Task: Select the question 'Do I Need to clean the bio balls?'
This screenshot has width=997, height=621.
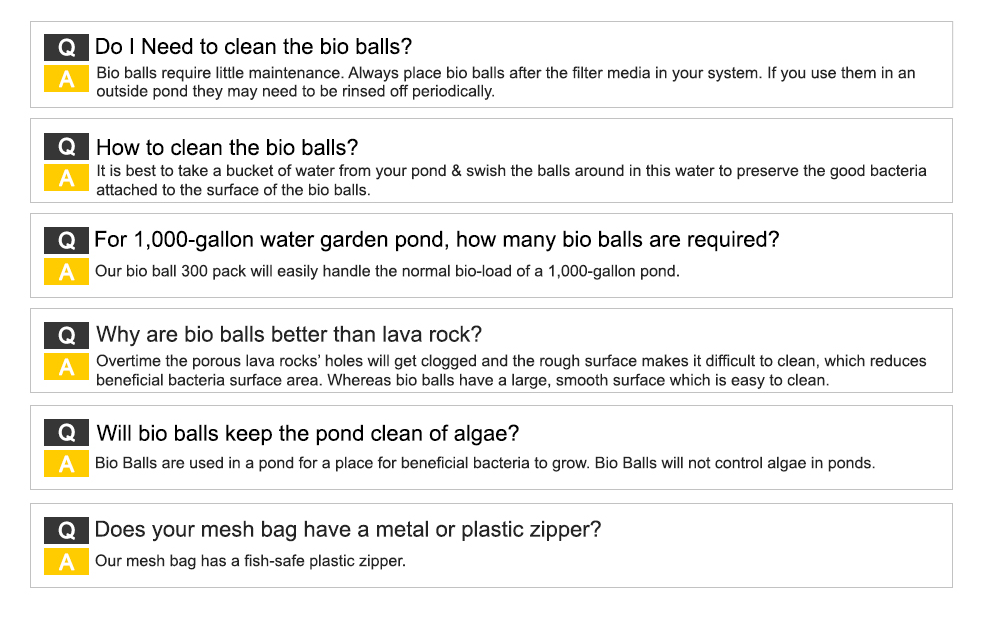Action: coord(253,46)
